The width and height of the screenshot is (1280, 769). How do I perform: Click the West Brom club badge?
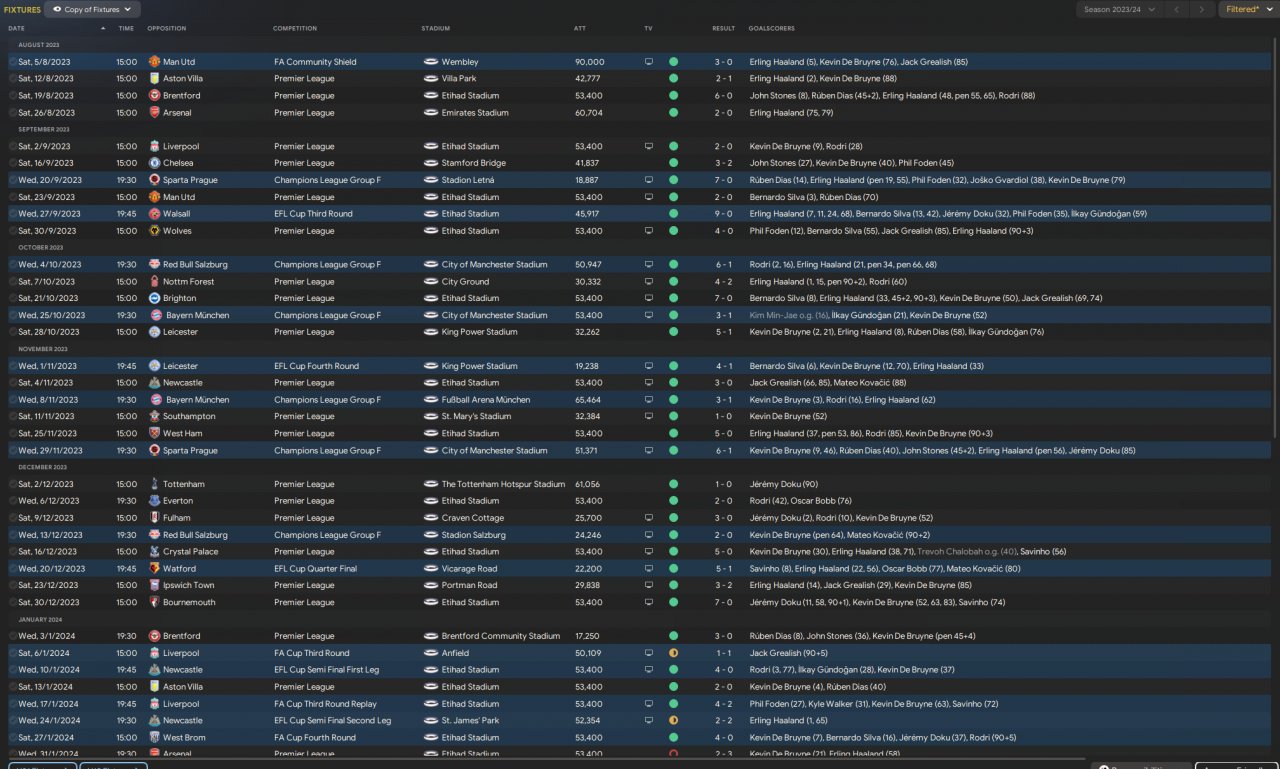[154, 738]
